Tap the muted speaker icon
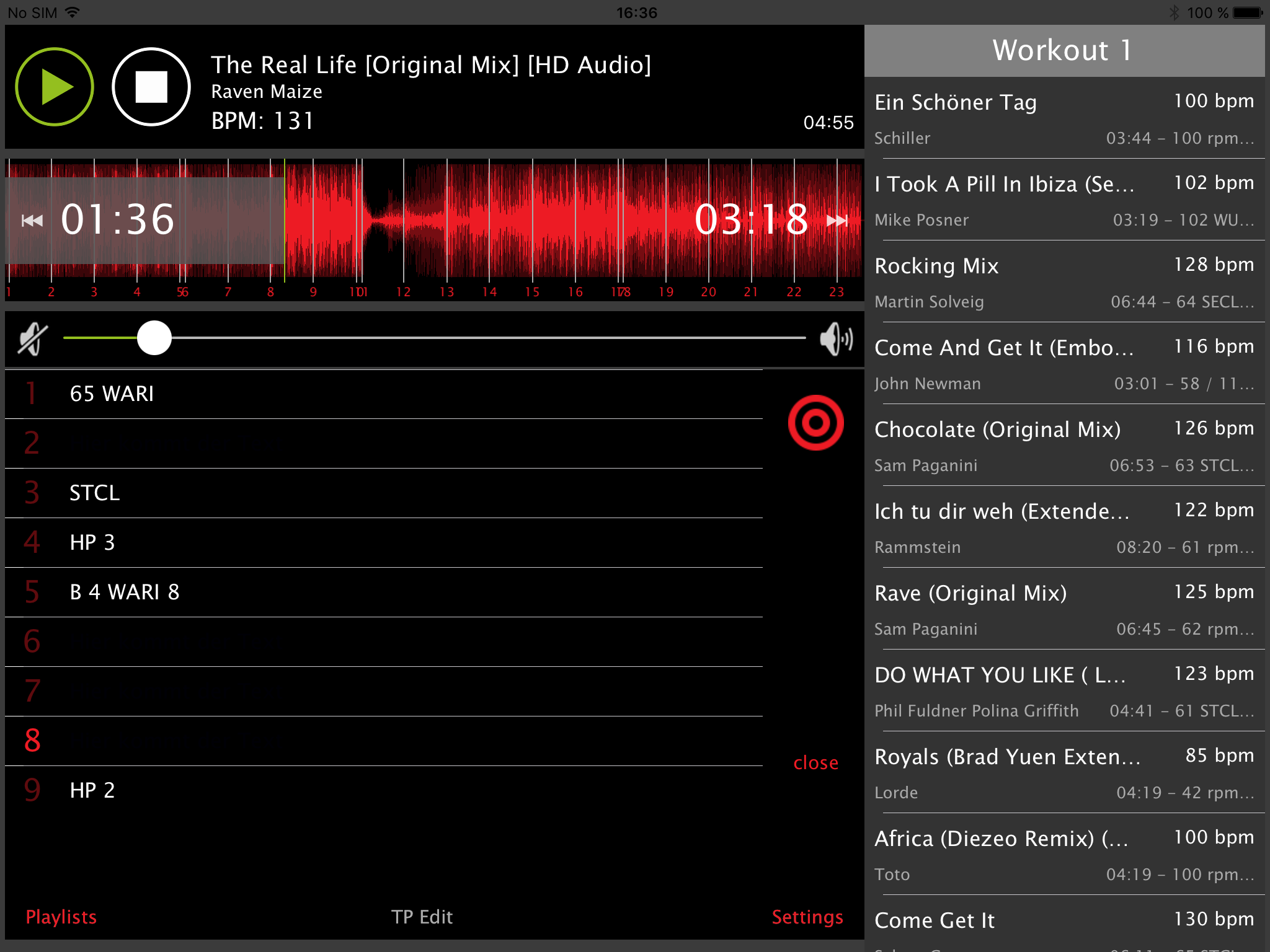Viewport: 1270px width, 952px height. click(x=32, y=338)
